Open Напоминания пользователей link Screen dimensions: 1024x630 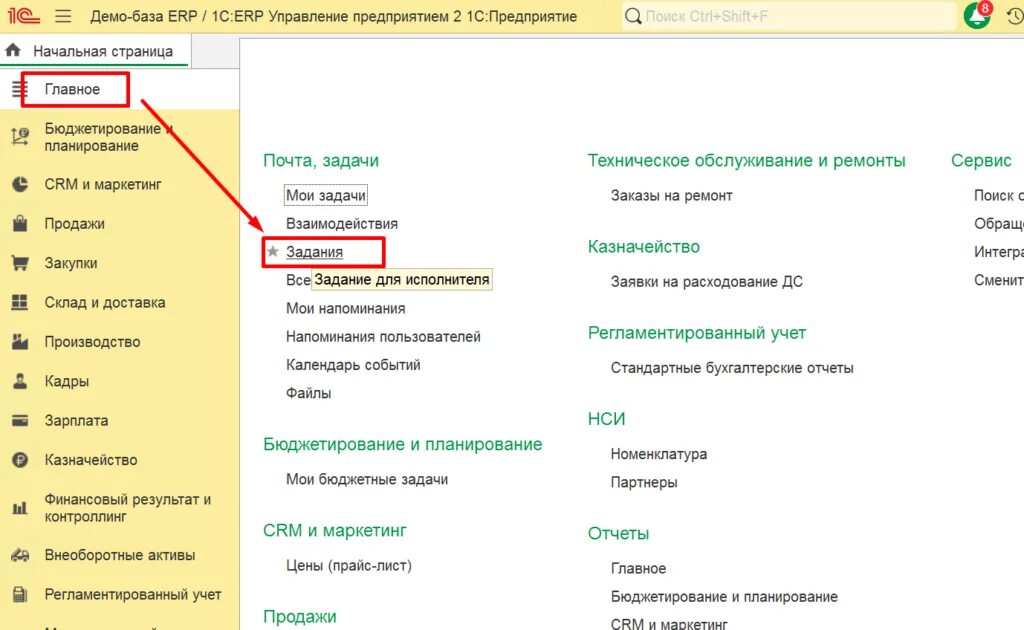coord(383,336)
